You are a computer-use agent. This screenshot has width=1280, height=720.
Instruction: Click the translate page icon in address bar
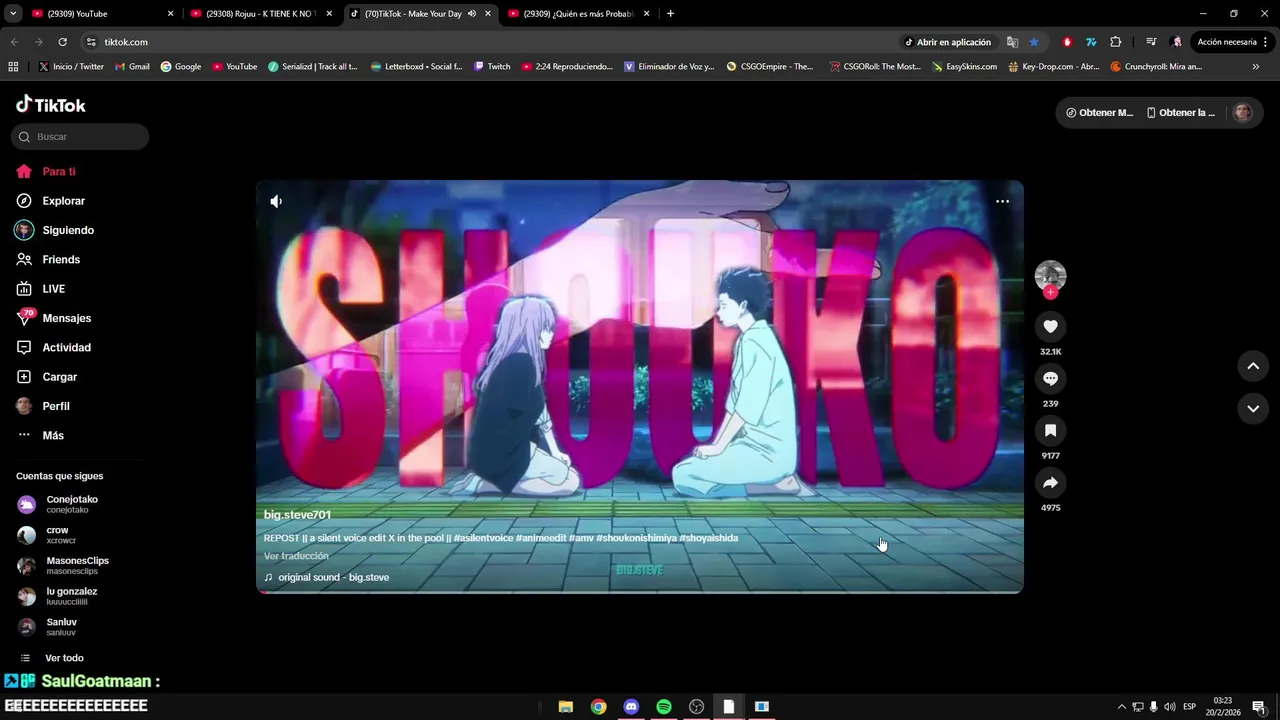[x=1012, y=42]
